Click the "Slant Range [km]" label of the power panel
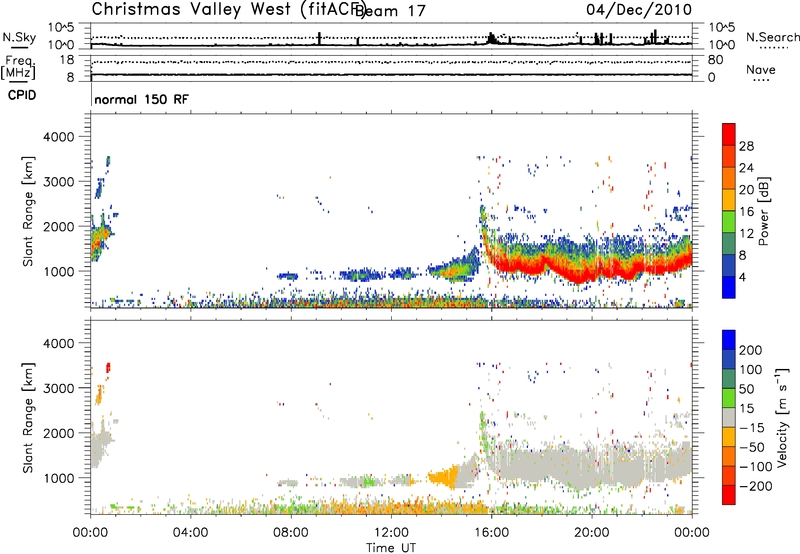Screen dimensions: 800x554 coord(28,211)
